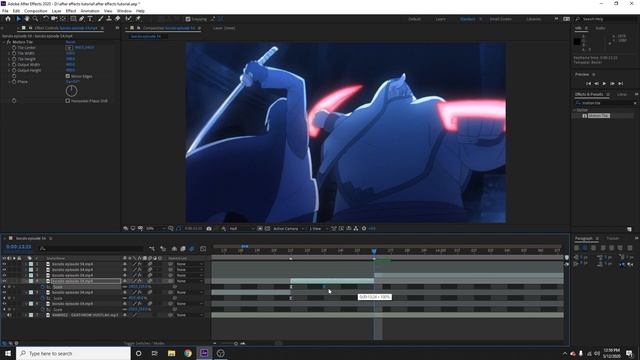Viewport: 640px width, 360px height.
Task: Collapse the Motion Tile effect group
Action: coord(4,42)
